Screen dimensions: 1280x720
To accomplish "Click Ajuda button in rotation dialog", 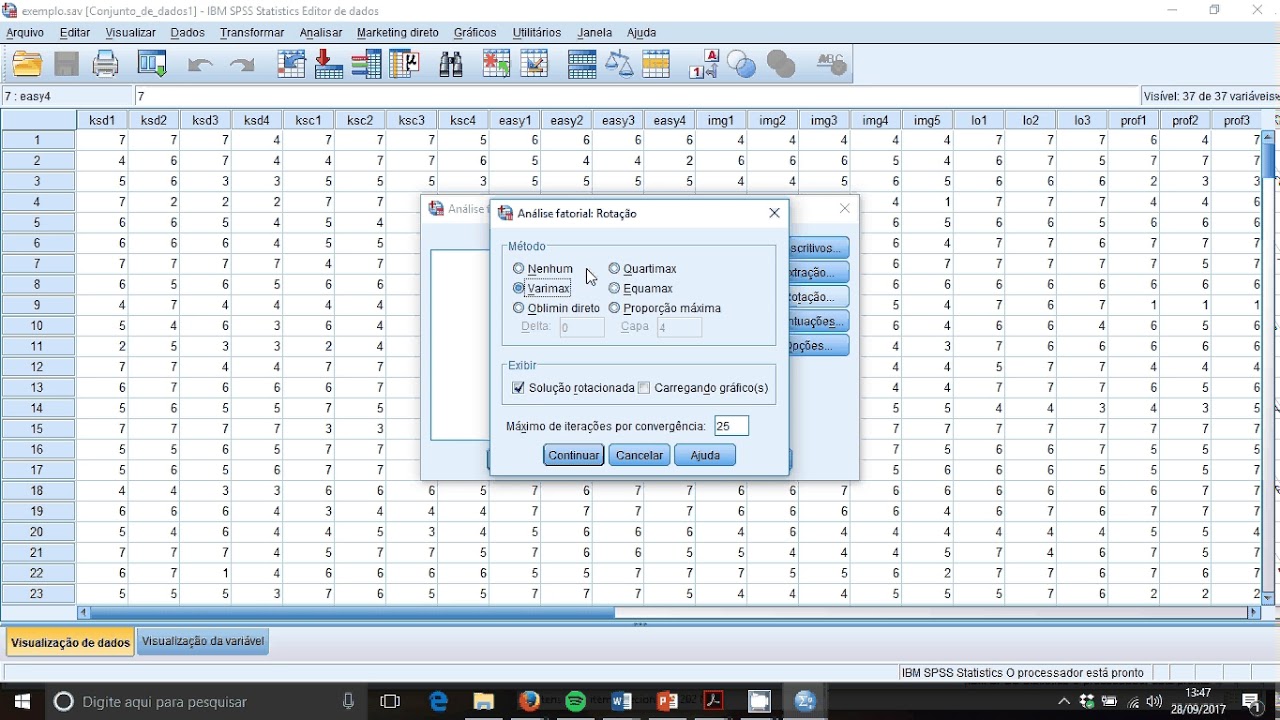I will click(x=705, y=455).
